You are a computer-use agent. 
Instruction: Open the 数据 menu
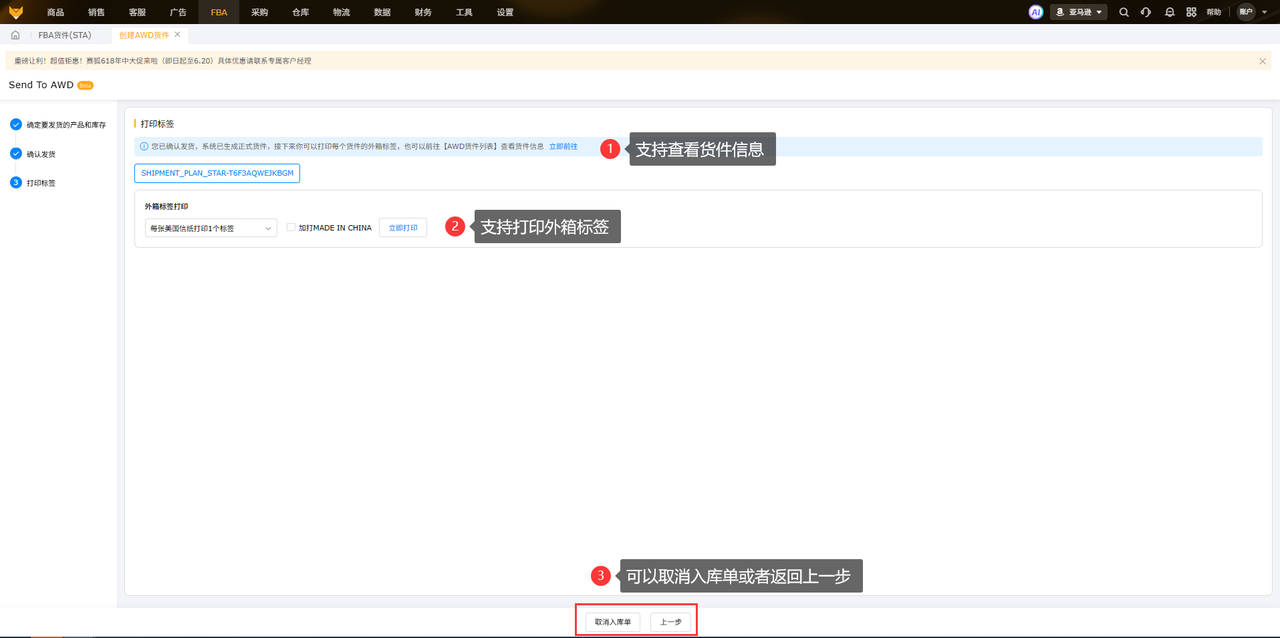click(382, 12)
